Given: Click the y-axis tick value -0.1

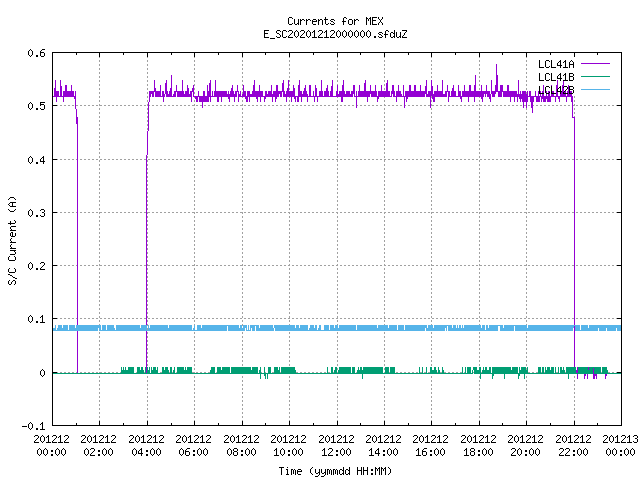Looking at the screenshot, I should [33, 426].
